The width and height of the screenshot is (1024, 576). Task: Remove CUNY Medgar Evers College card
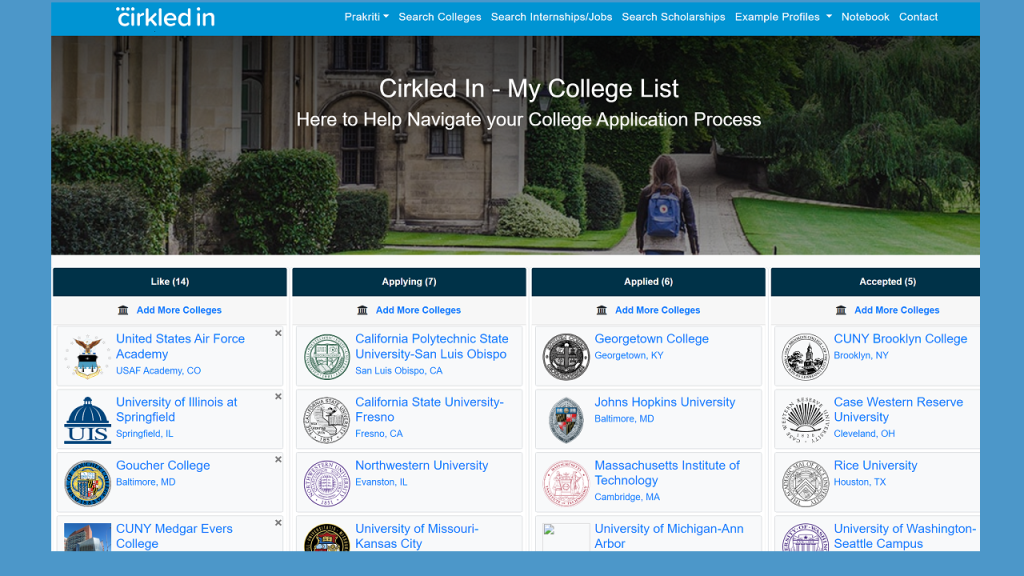(x=278, y=523)
